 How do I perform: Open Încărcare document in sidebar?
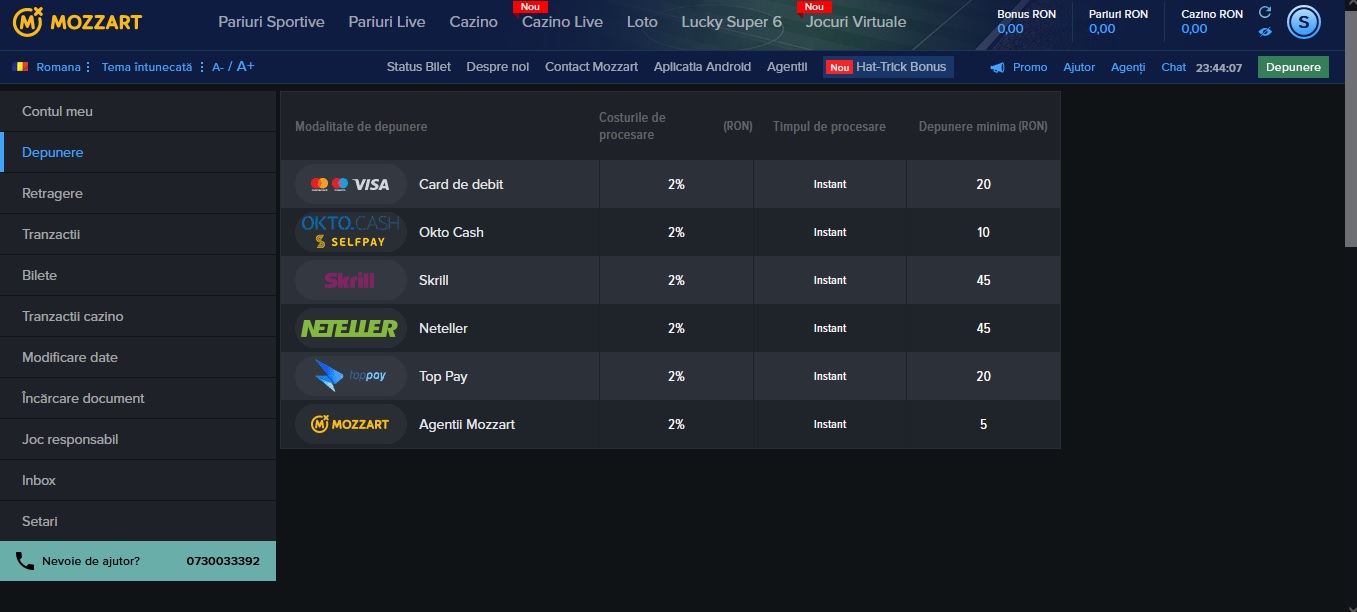(x=138, y=398)
